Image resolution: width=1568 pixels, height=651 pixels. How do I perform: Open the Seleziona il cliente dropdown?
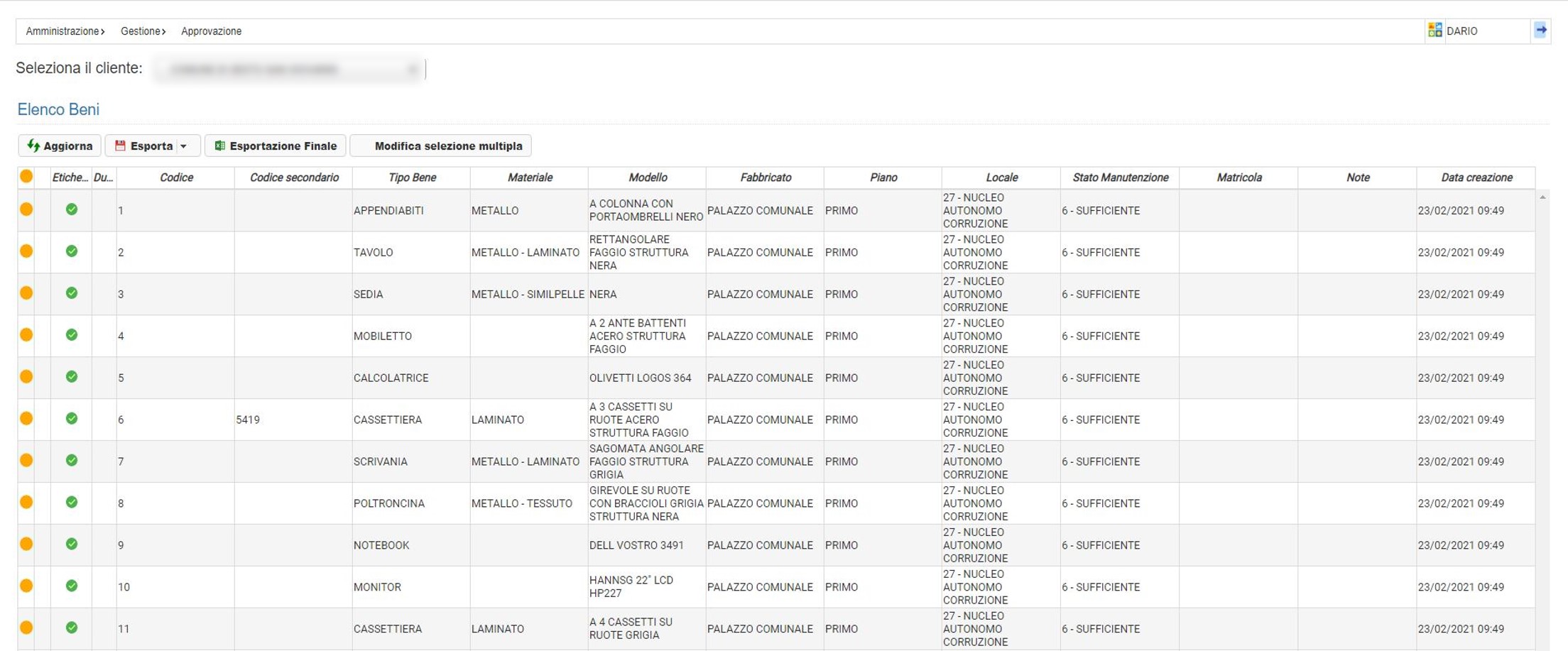pos(289,69)
